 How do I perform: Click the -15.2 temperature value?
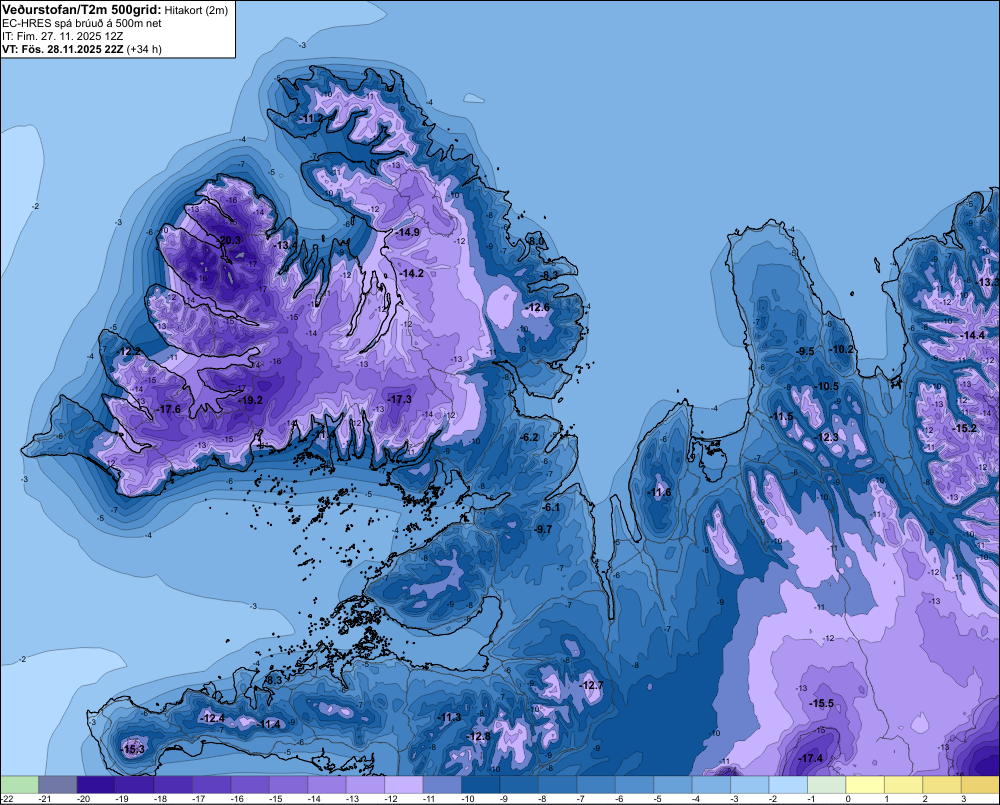pos(964,429)
